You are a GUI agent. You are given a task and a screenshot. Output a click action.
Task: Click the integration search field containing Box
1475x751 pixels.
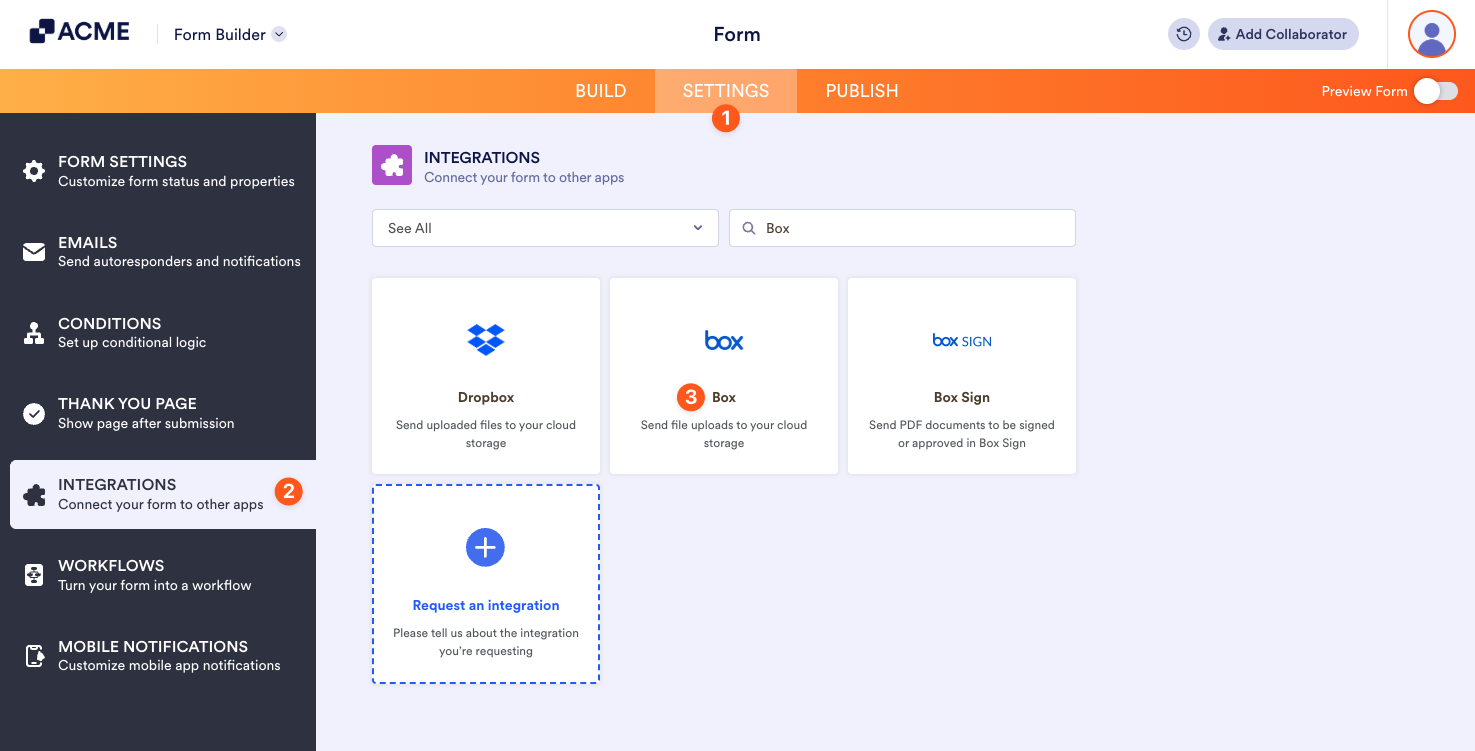click(x=901, y=228)
